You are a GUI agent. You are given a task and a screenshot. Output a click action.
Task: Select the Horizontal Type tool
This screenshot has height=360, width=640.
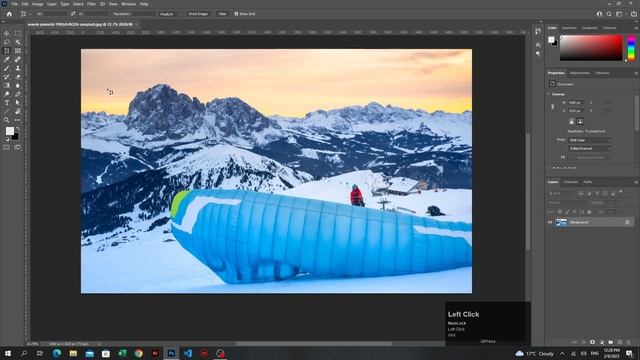(x=7, y=103)
